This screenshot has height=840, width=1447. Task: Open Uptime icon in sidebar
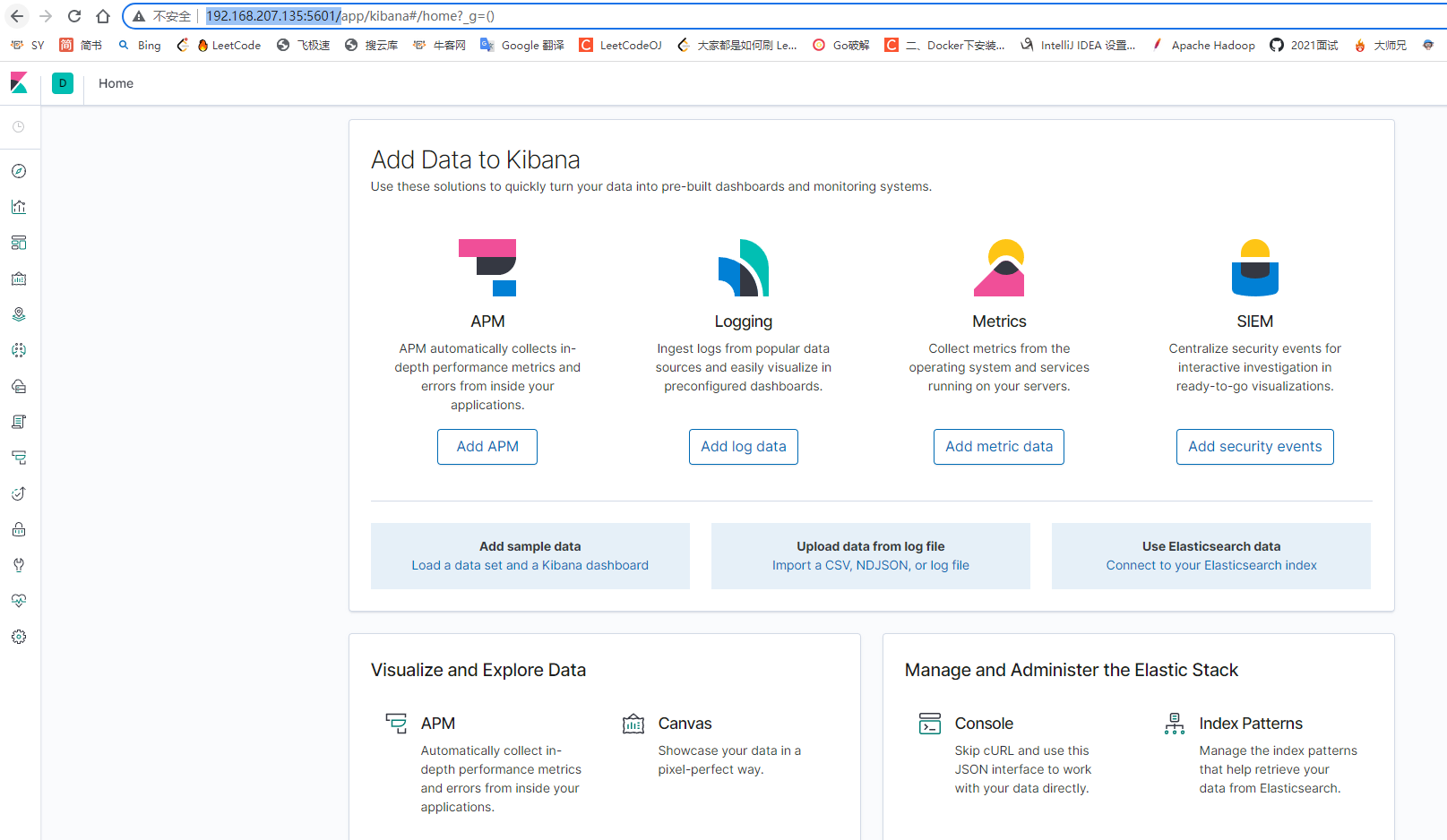click(x=19, y=493)
